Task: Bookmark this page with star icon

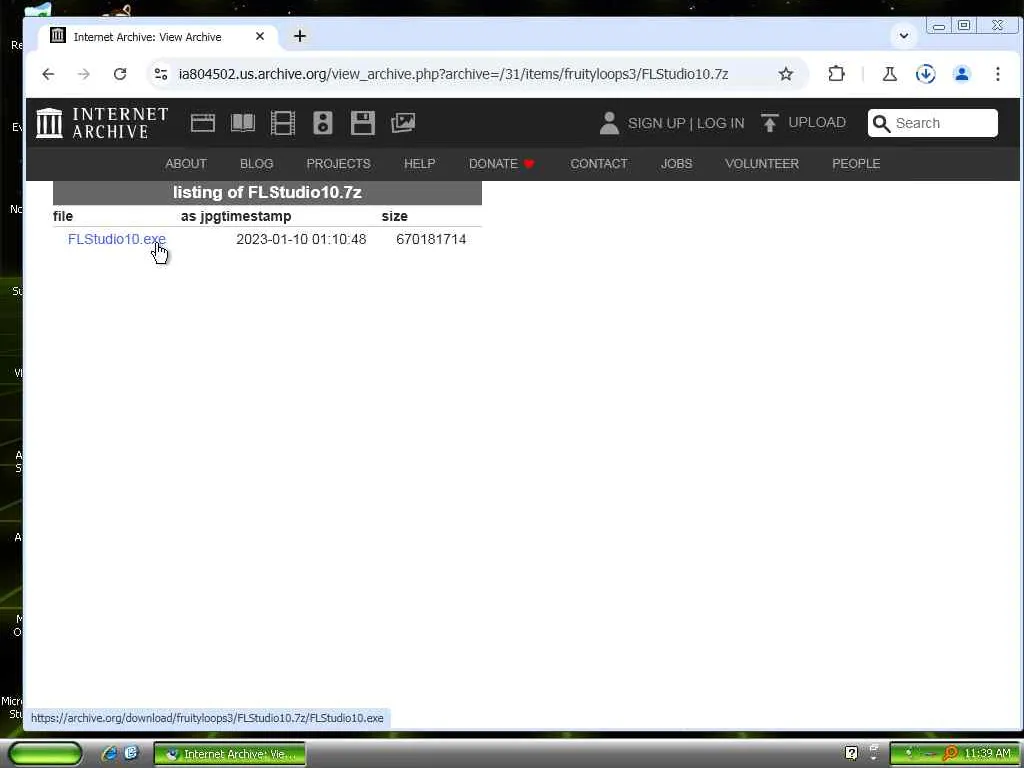Action: click(x=786, y=74)
